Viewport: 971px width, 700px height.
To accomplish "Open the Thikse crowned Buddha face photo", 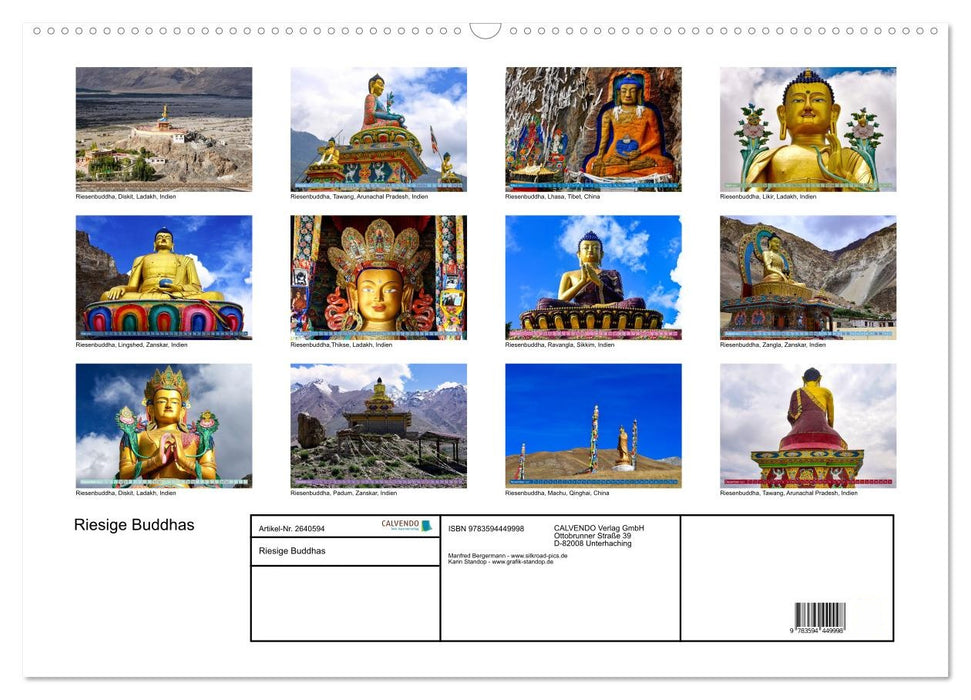I will pyautogui.click(x=378, y=277).
